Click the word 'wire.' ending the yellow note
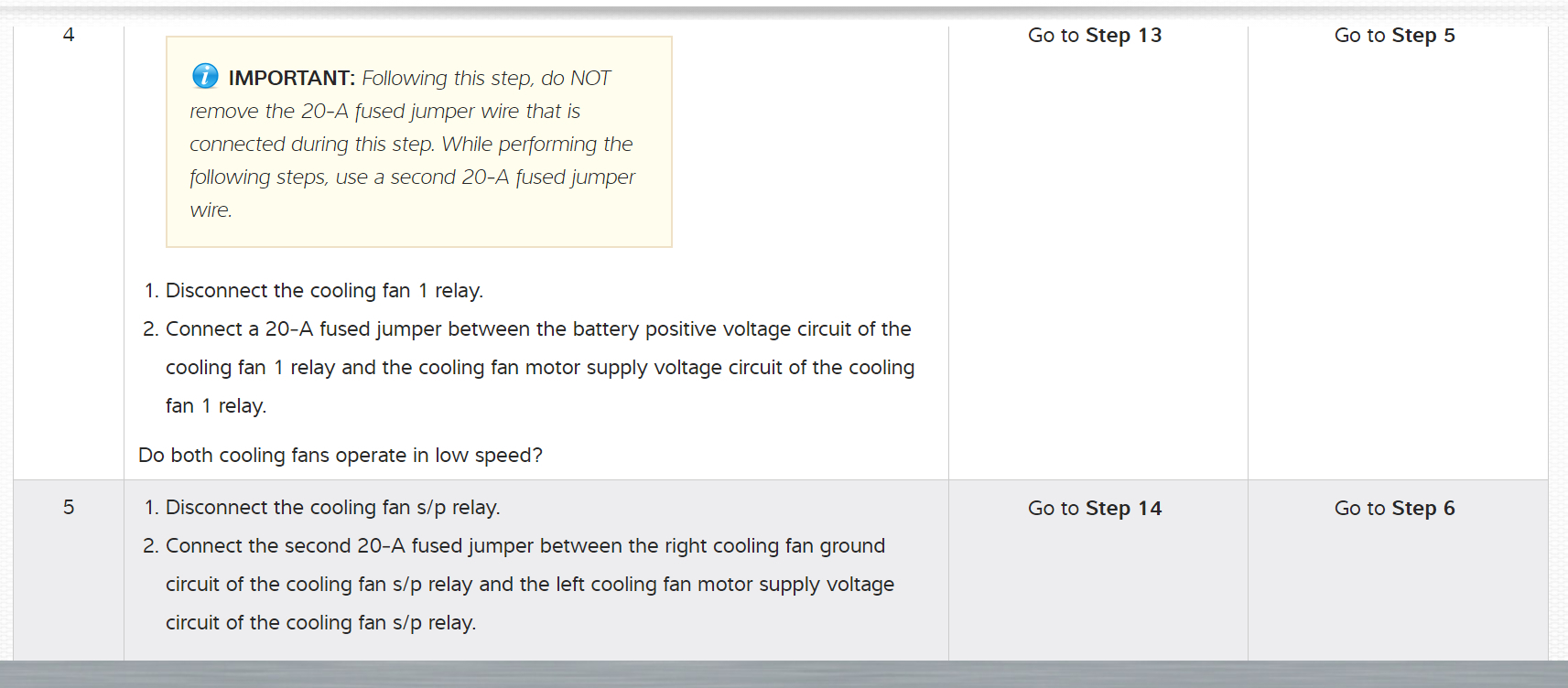The height and width of the screenshot is (688, 1568). [x=211, y=210]
